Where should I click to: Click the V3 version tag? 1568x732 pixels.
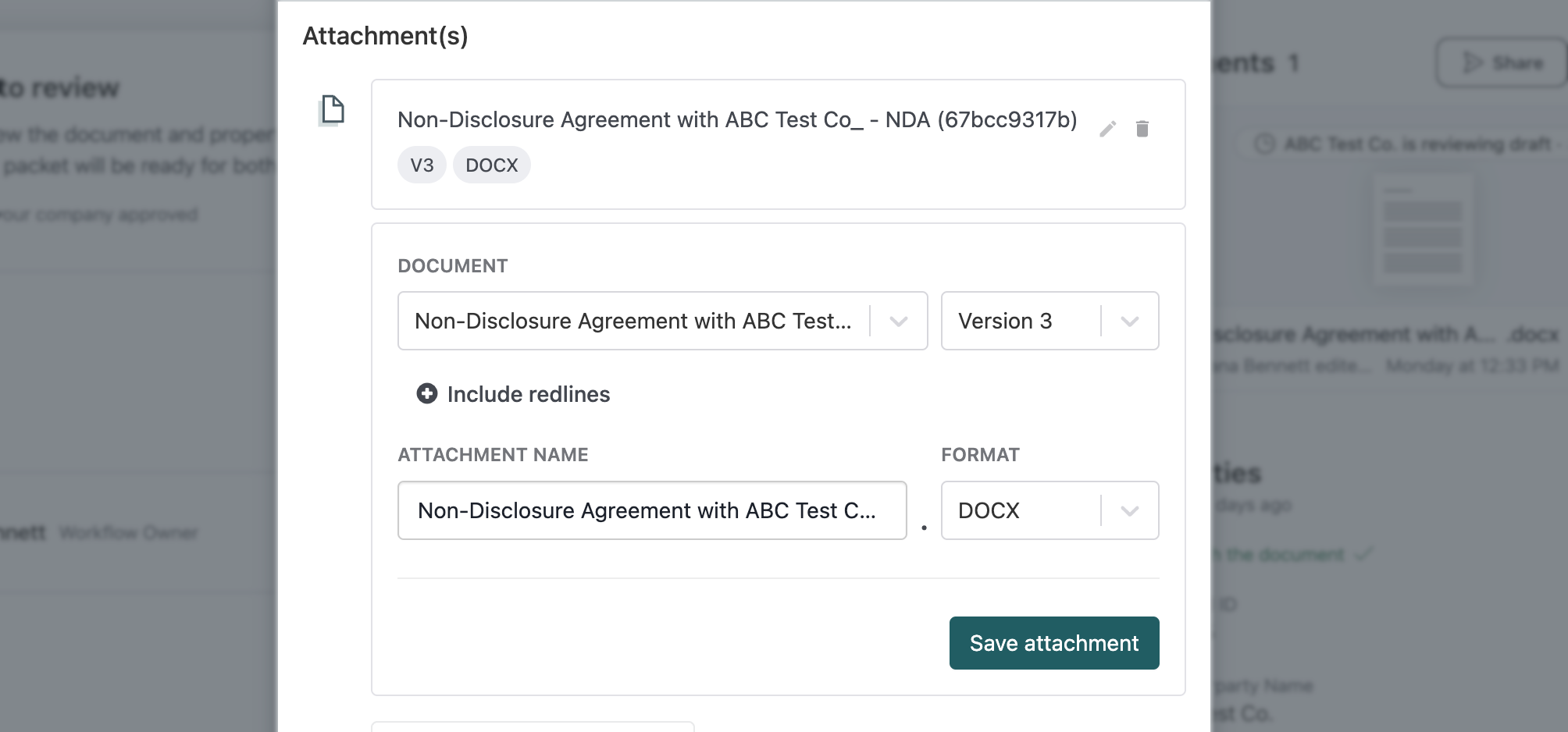click(422, 165)
